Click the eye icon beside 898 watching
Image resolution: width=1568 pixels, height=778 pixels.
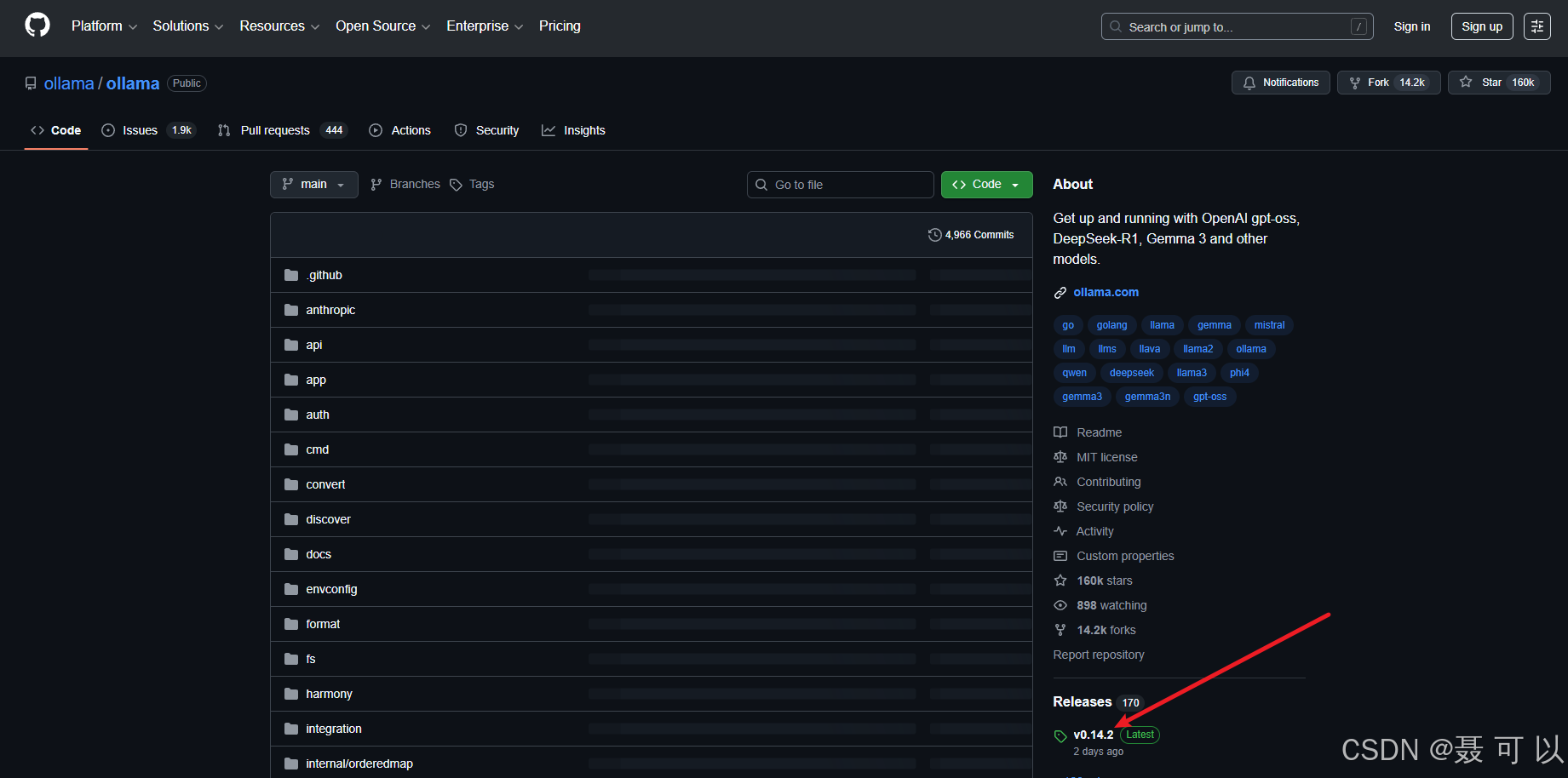click(x=1060, y=605)
